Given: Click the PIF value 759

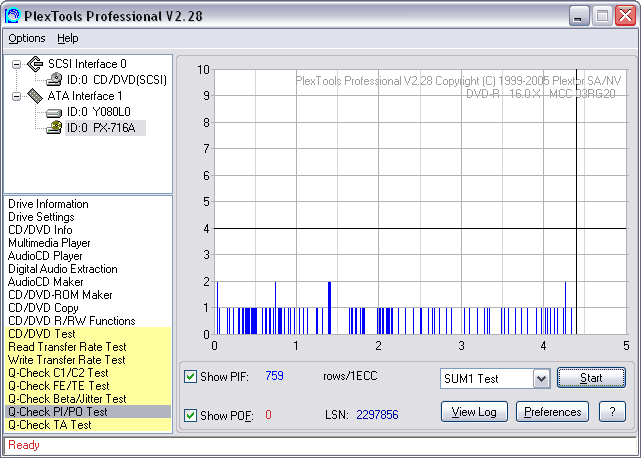Looking at the screenshot, I should pyautogui.click(x=274, y=376).
